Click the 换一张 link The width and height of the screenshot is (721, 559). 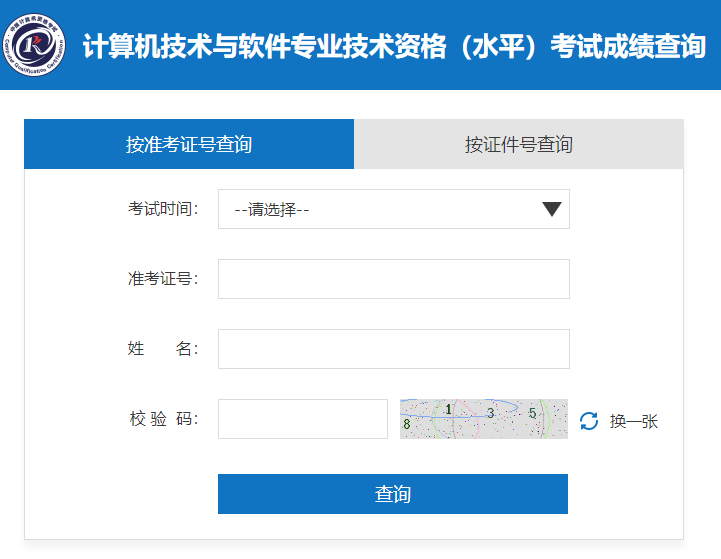click(x=634, y=421)
